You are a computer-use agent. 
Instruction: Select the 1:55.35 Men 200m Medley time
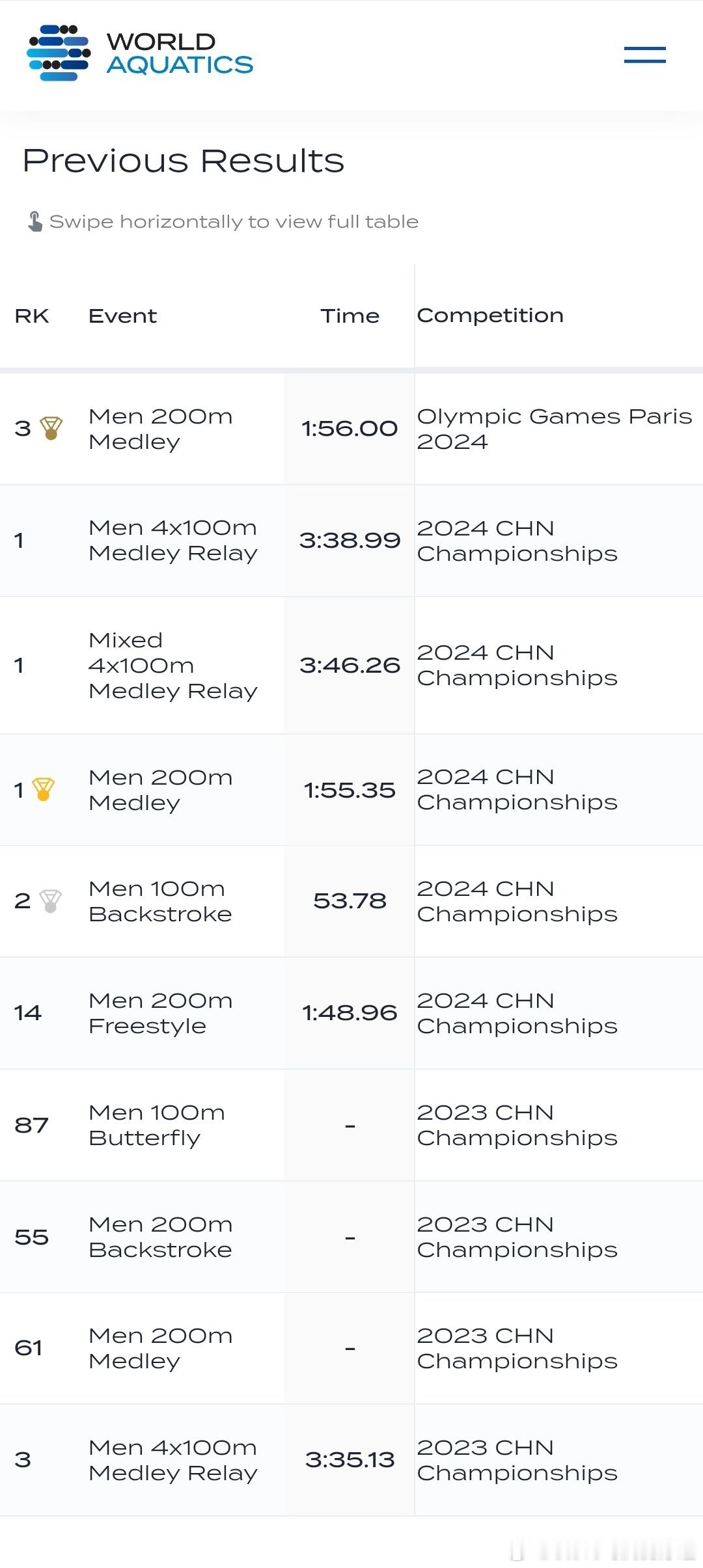tap(350, 790)
